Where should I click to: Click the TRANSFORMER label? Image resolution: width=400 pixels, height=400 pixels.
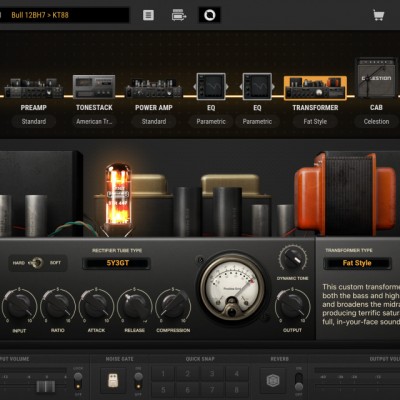coord(315,108)
